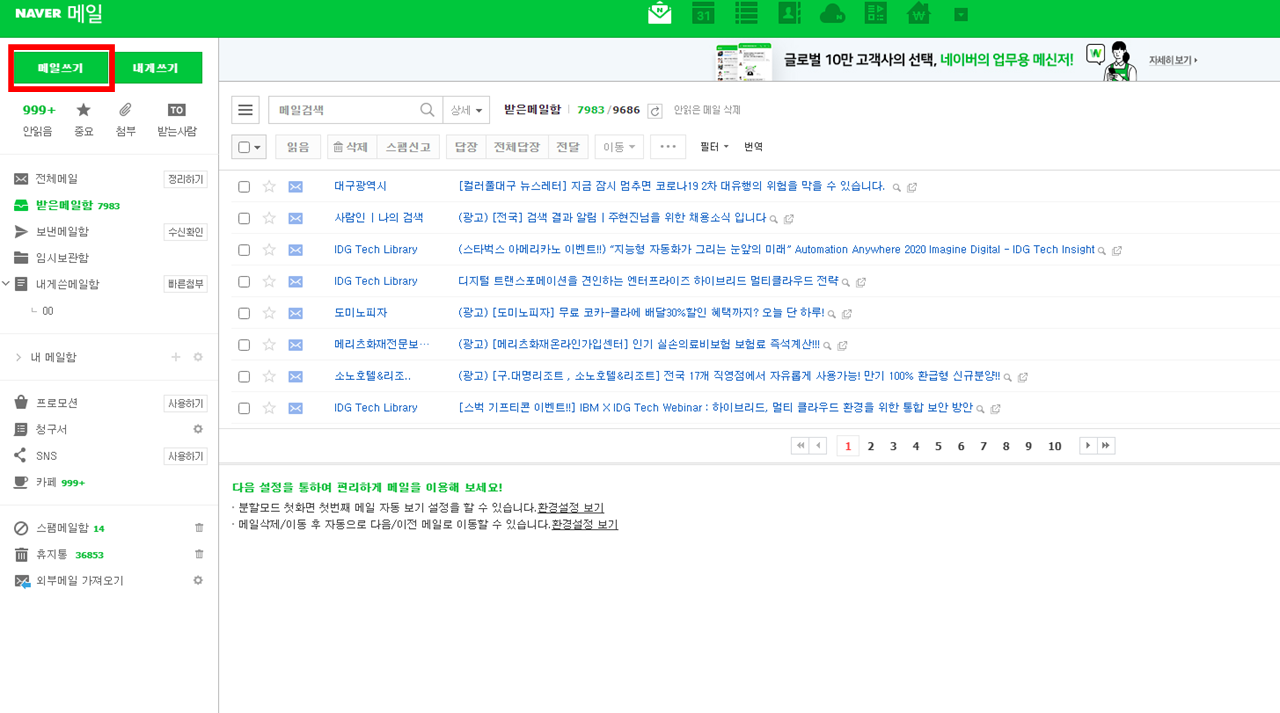1280x713 pixels.
Task: Collapse the 내게쓴메일함 folder arrow
Action: 6,284
